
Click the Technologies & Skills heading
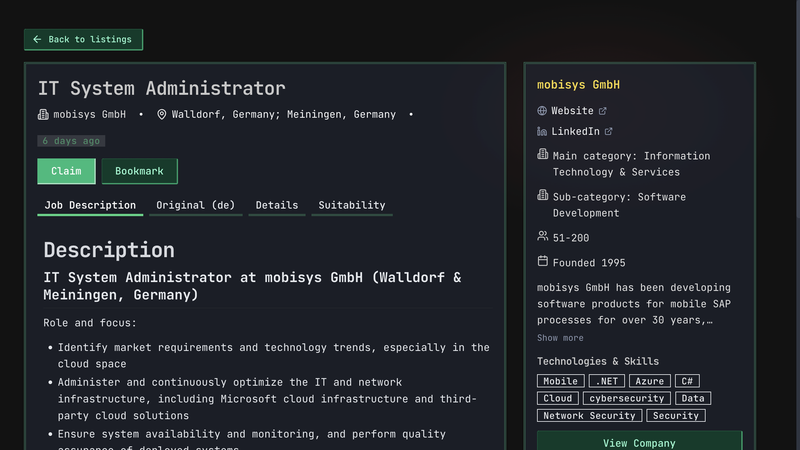coord(597,361)
